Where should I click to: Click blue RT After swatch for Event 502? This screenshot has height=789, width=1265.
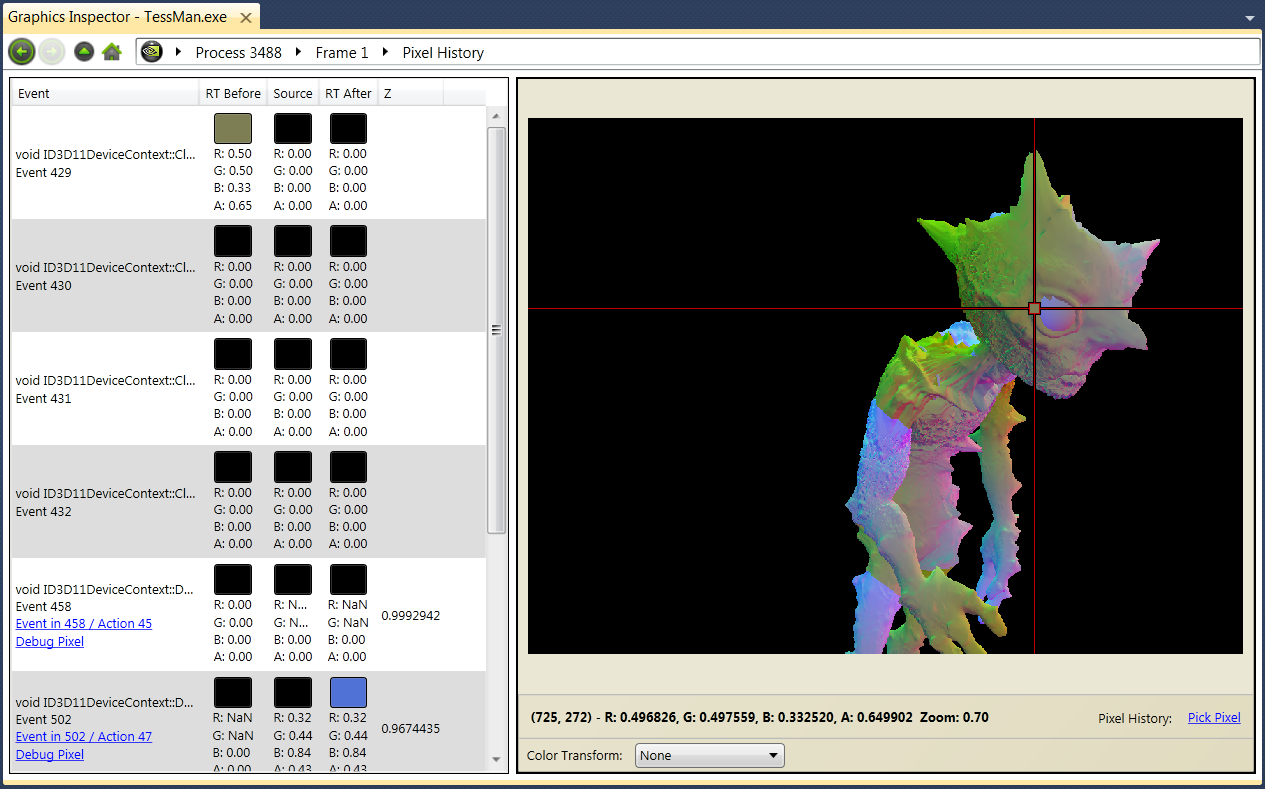click(348, 692)
